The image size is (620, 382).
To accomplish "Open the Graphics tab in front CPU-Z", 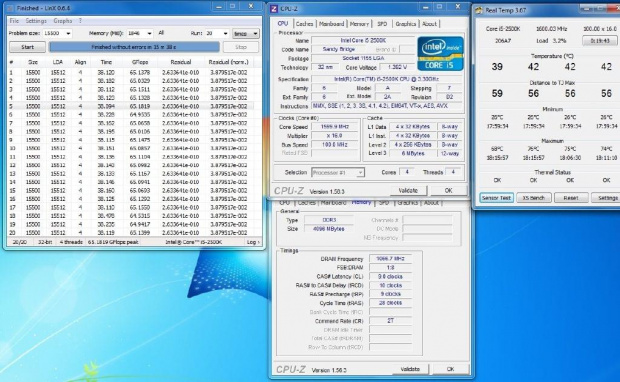I will tap(406, 24).
